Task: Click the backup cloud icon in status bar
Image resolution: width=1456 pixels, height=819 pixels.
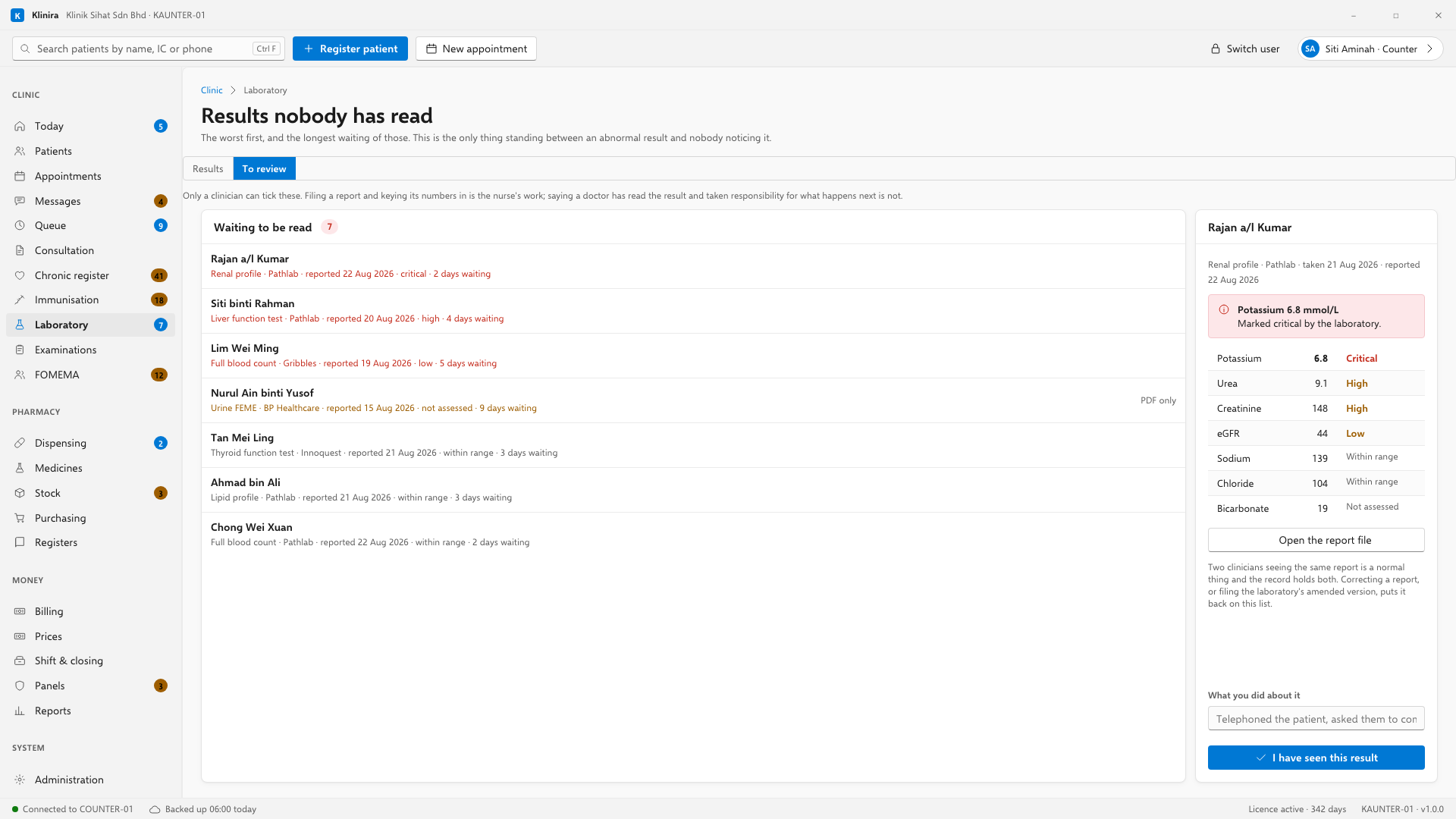Action: [155, 809]
